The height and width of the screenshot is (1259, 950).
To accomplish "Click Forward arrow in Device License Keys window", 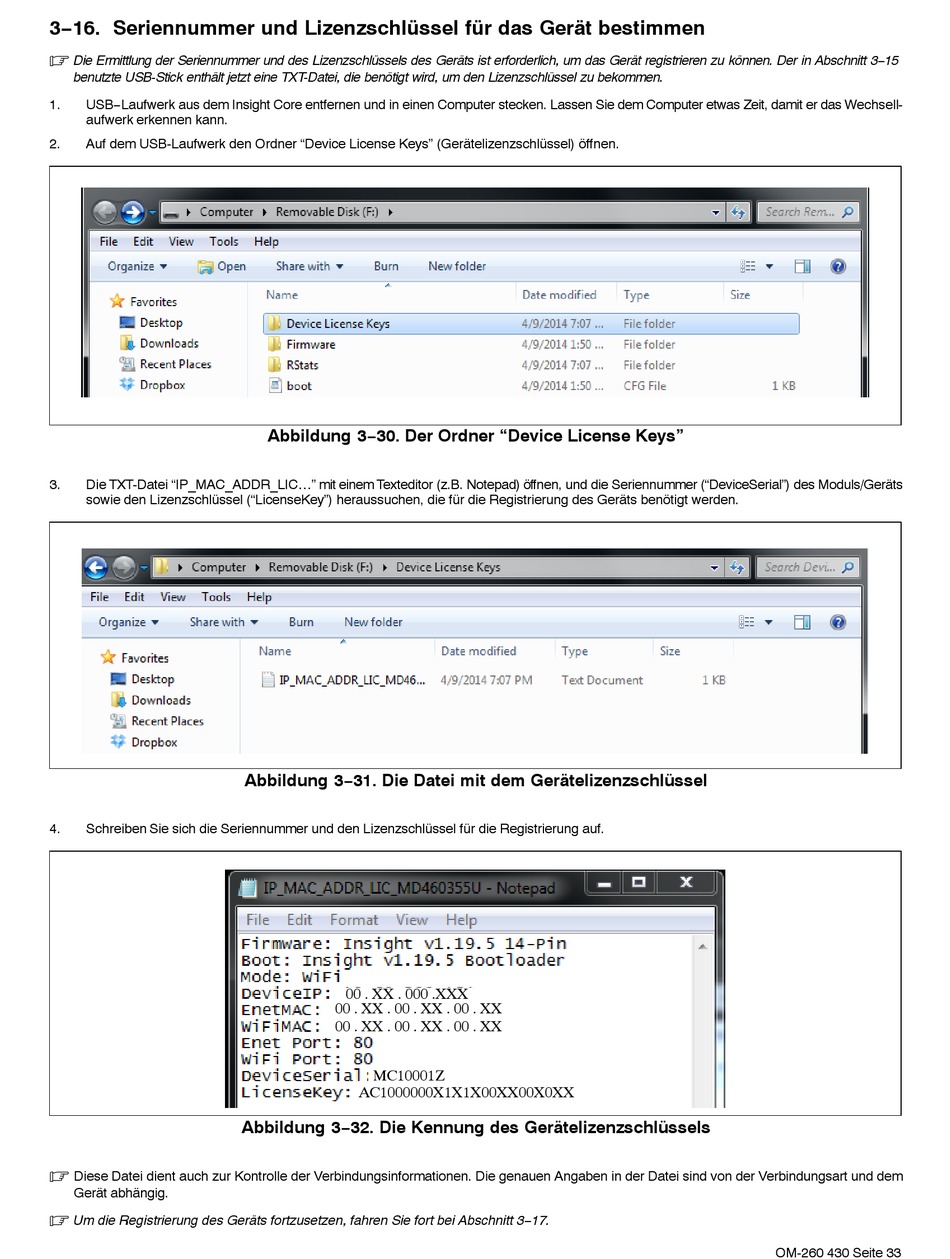I will pyautogui.click(x=123, y=568).
